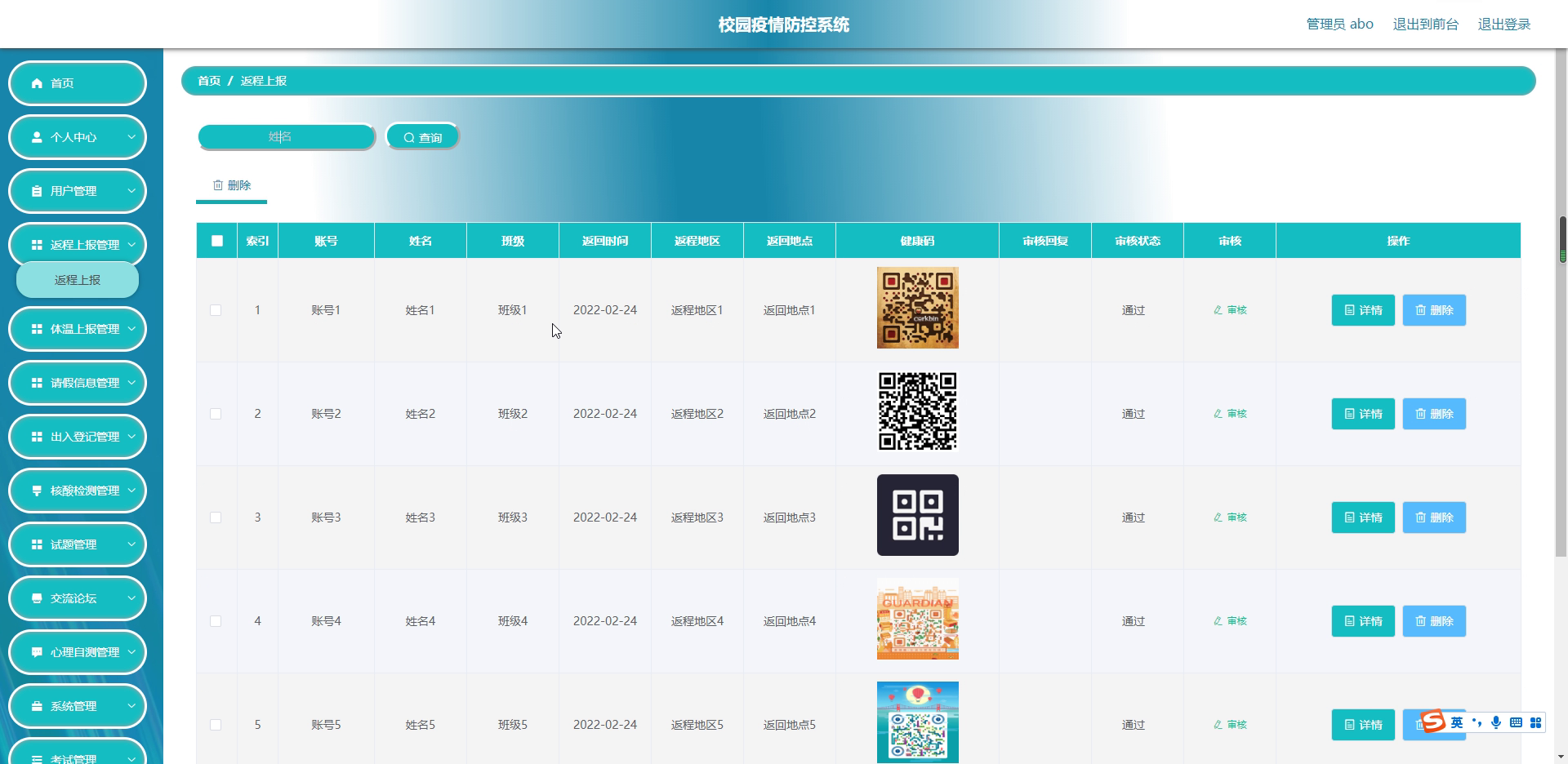Expand the 请假信息管理 menu arrow
1568x764 pixels.
pos(131,383)
